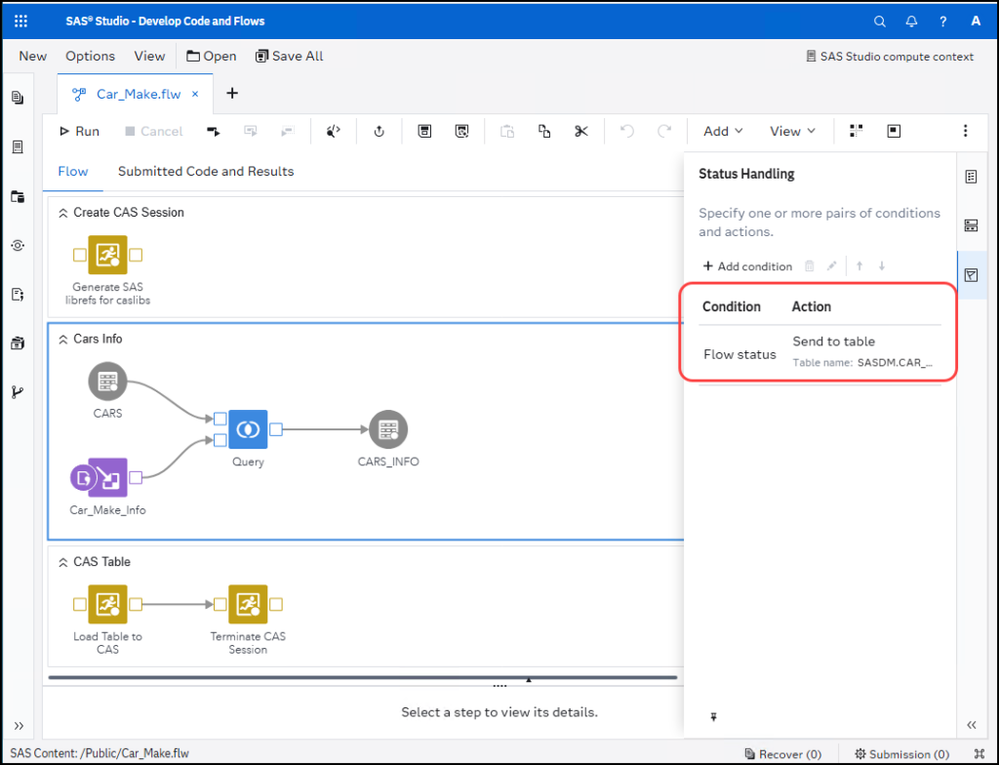Image resolution: width=999 pixels, height=765 pixels.
Task: Select the CARS_INFO table node
Action: click(x=388, y=429)
